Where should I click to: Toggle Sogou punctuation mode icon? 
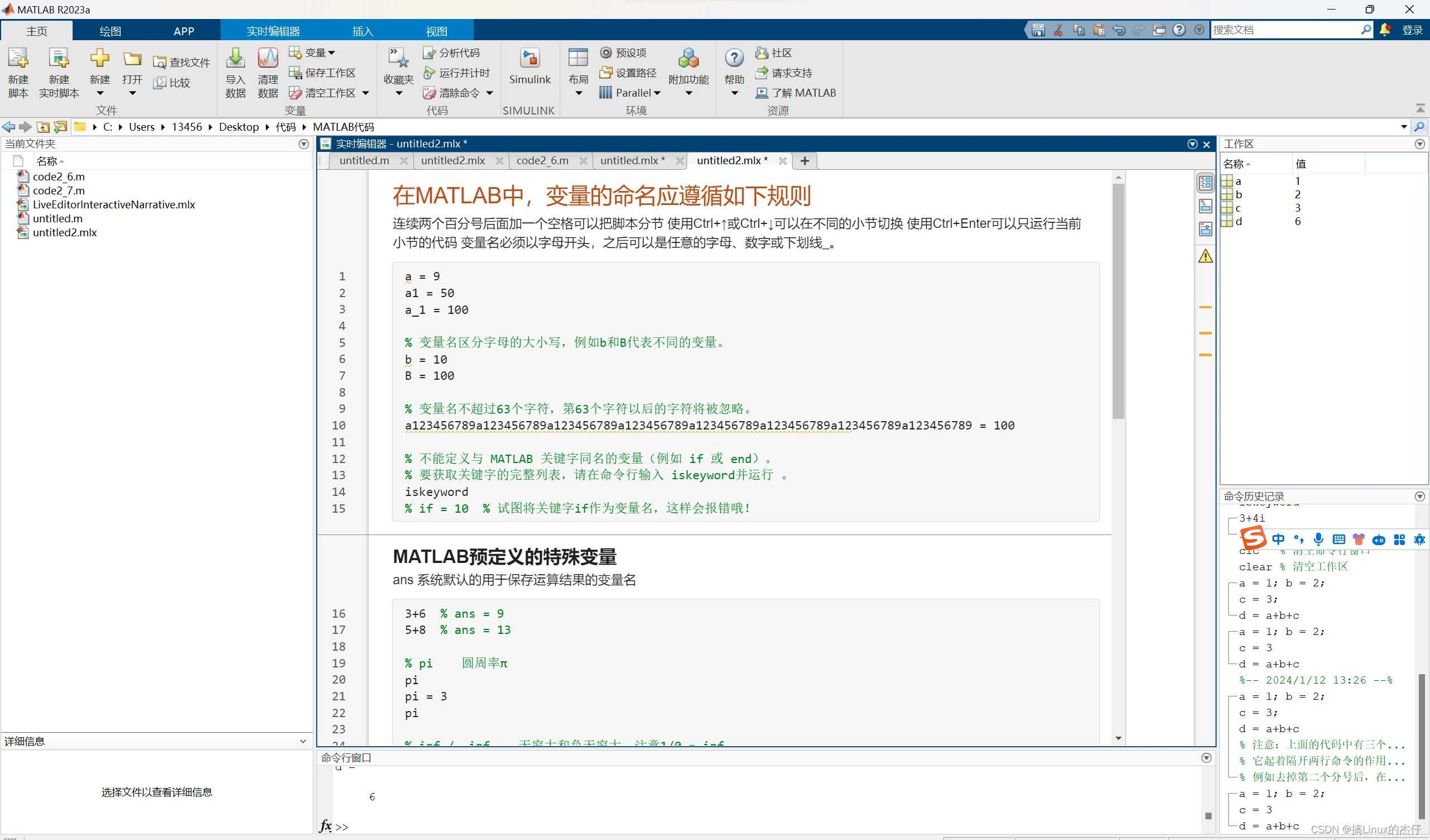pyautogui.click(x=1298, y=539)
